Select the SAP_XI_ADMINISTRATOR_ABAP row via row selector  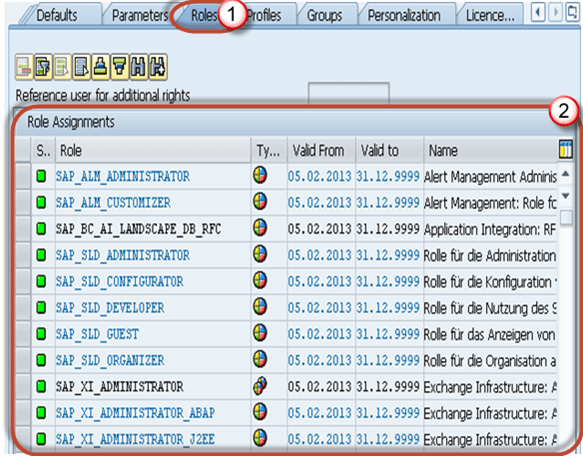pyautogui.click(x=23, y=412)
